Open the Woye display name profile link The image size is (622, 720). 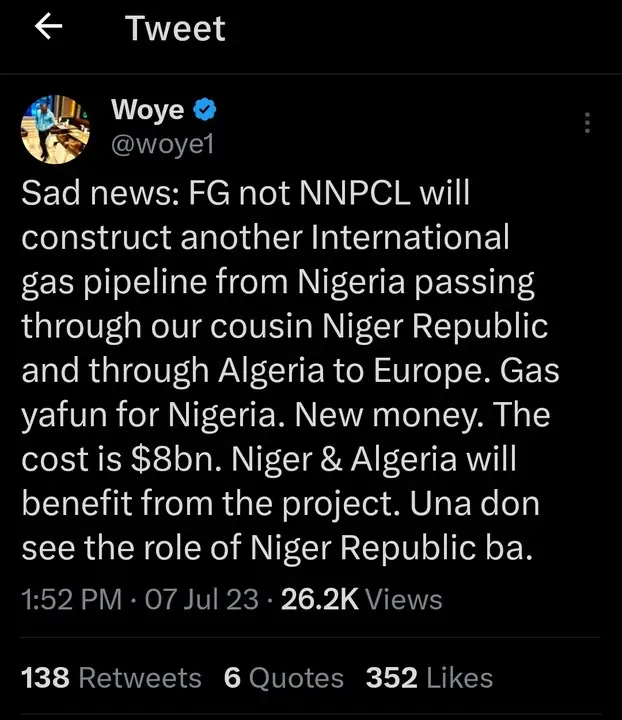click(147, 109)
